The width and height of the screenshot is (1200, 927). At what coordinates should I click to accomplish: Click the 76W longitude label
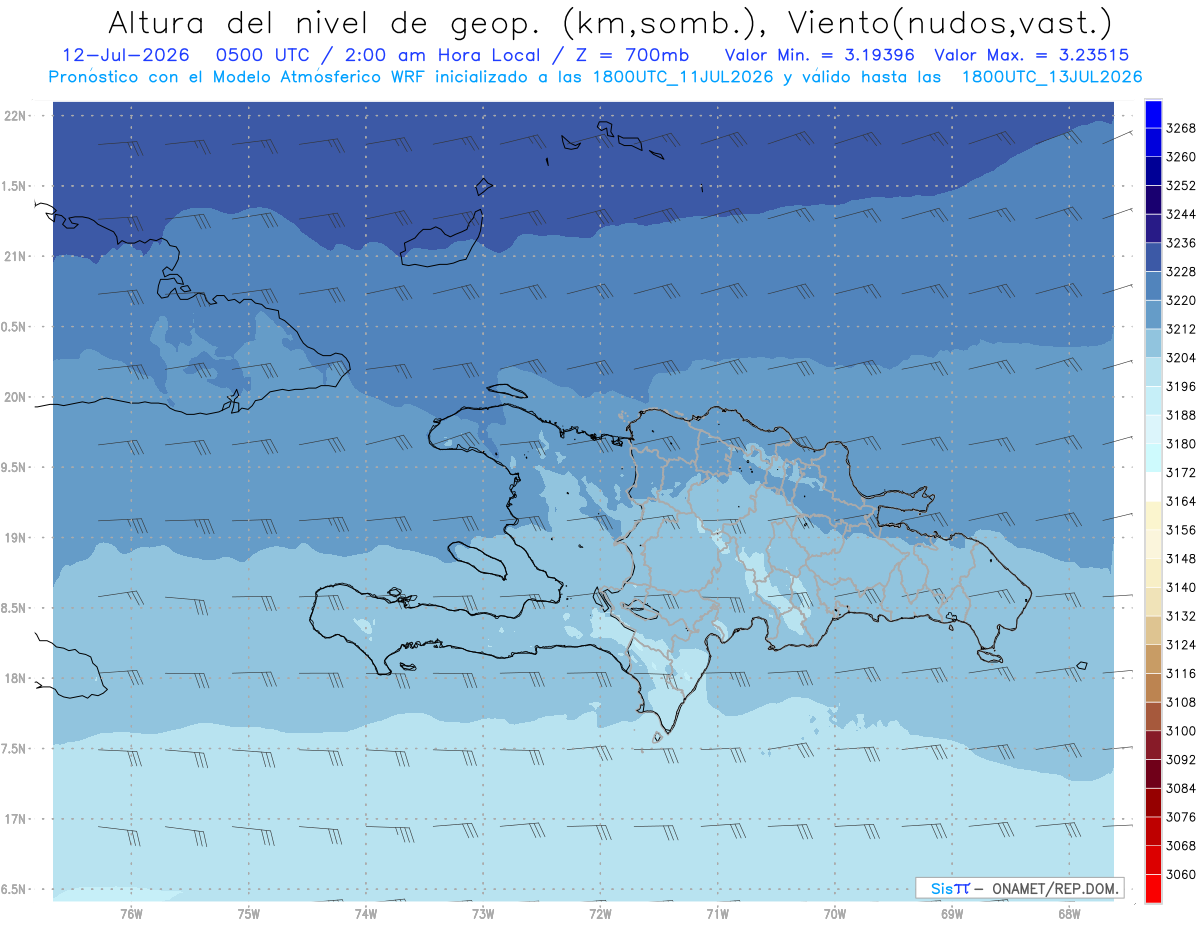click(131, 914)
